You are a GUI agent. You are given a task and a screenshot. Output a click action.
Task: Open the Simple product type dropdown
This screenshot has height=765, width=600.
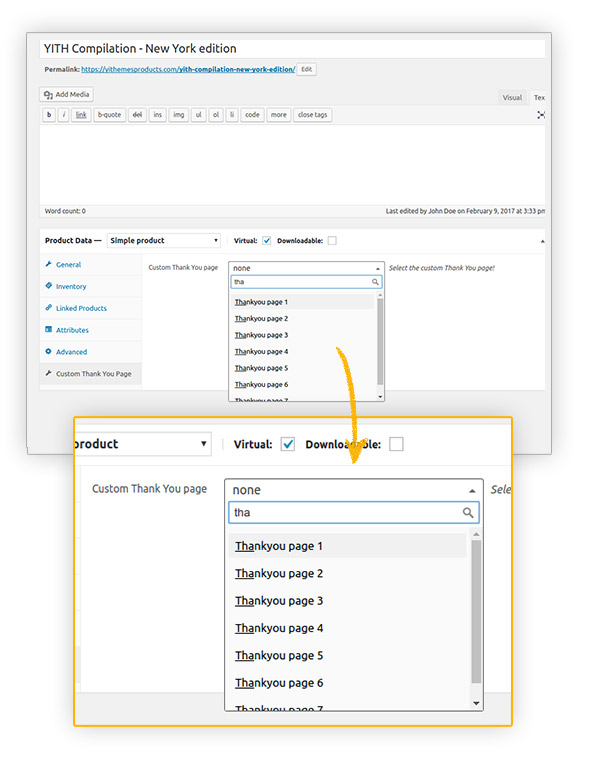tap(163, 241)
